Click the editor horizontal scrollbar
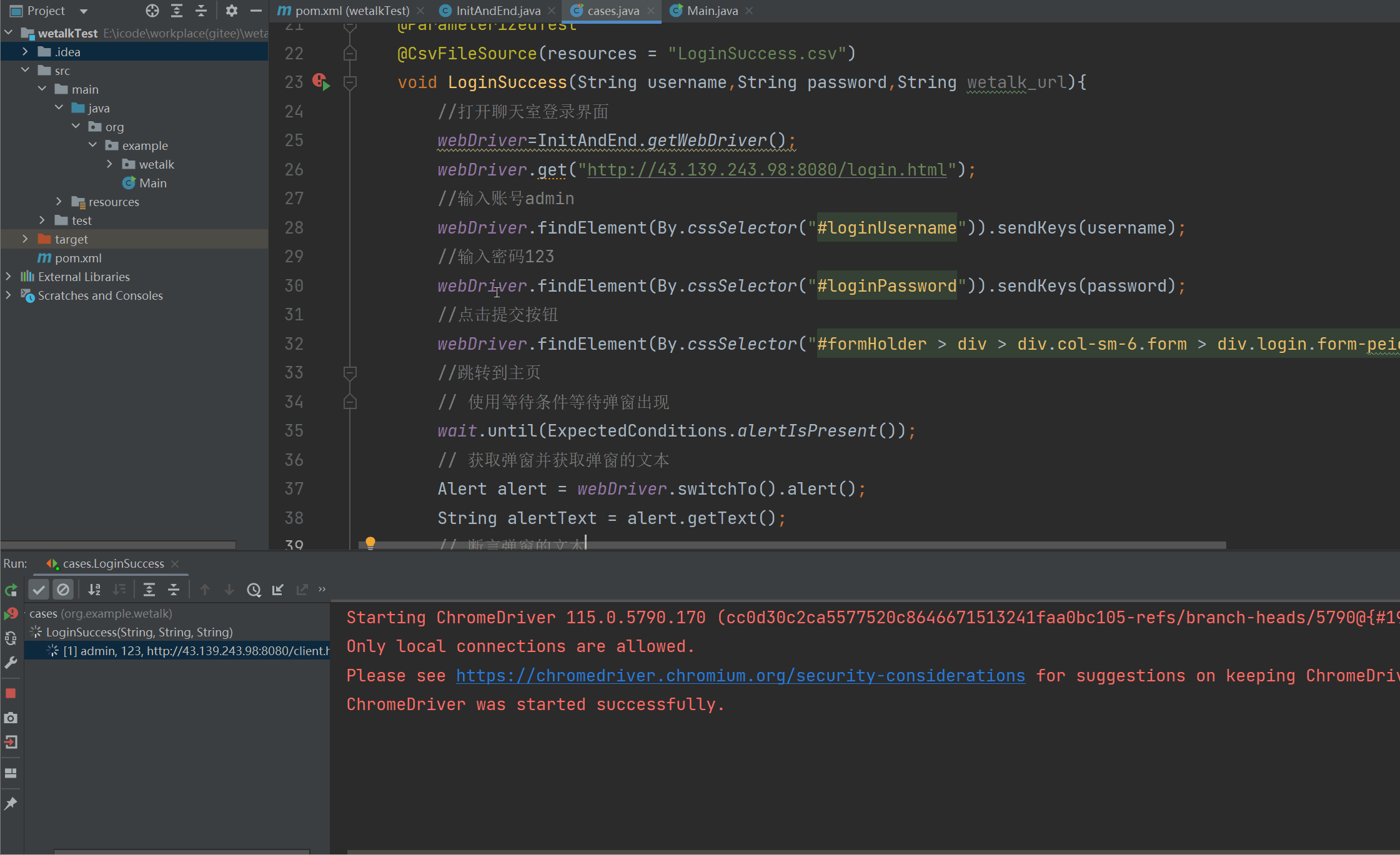Image resolution: width=1400 pixels, height=855 pixels. click(x=792, y=545)
